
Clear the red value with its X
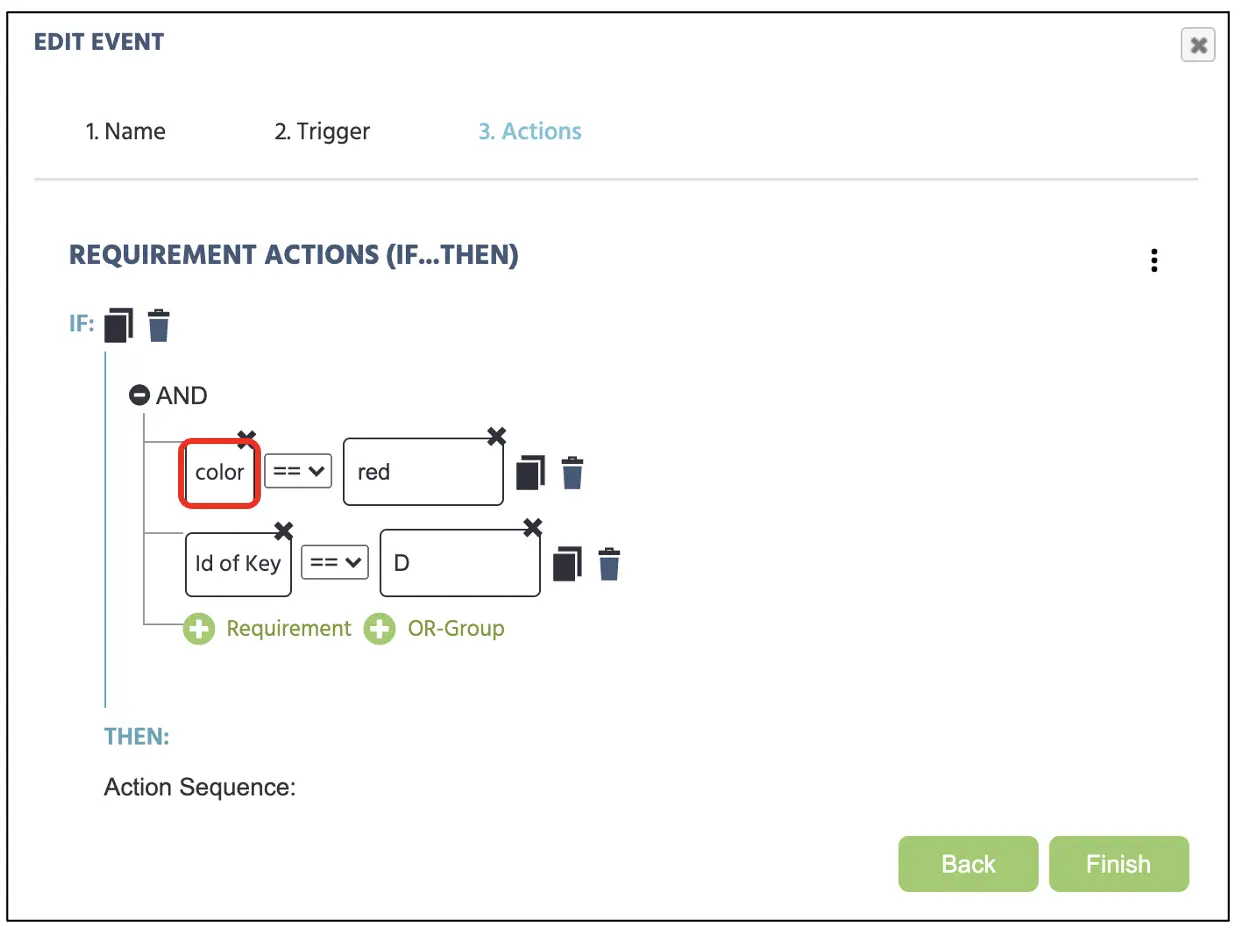point(496,436)
